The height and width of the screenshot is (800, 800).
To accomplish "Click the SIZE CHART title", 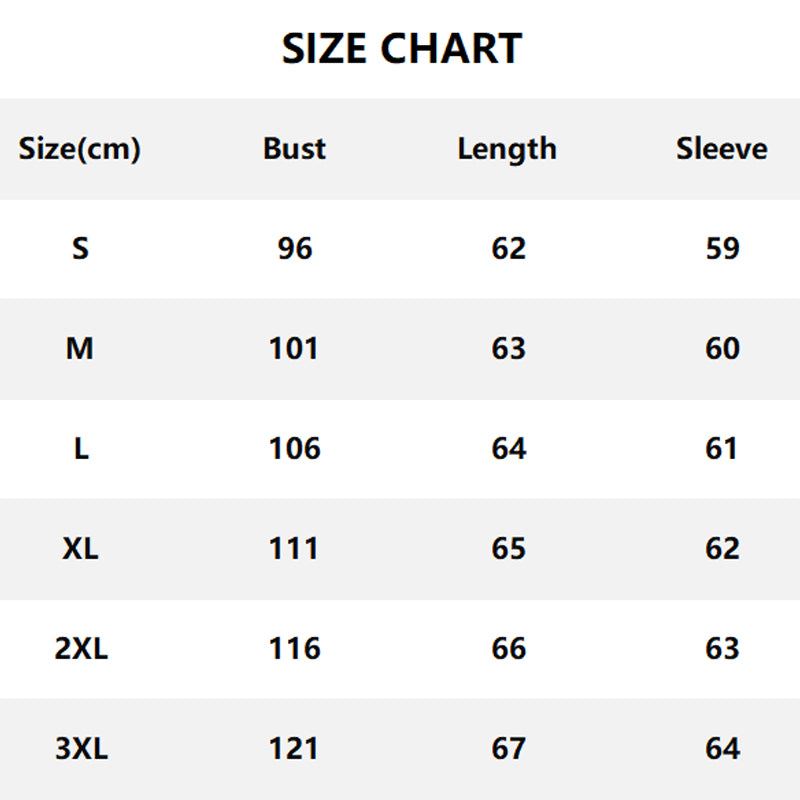I will point(401,49).
